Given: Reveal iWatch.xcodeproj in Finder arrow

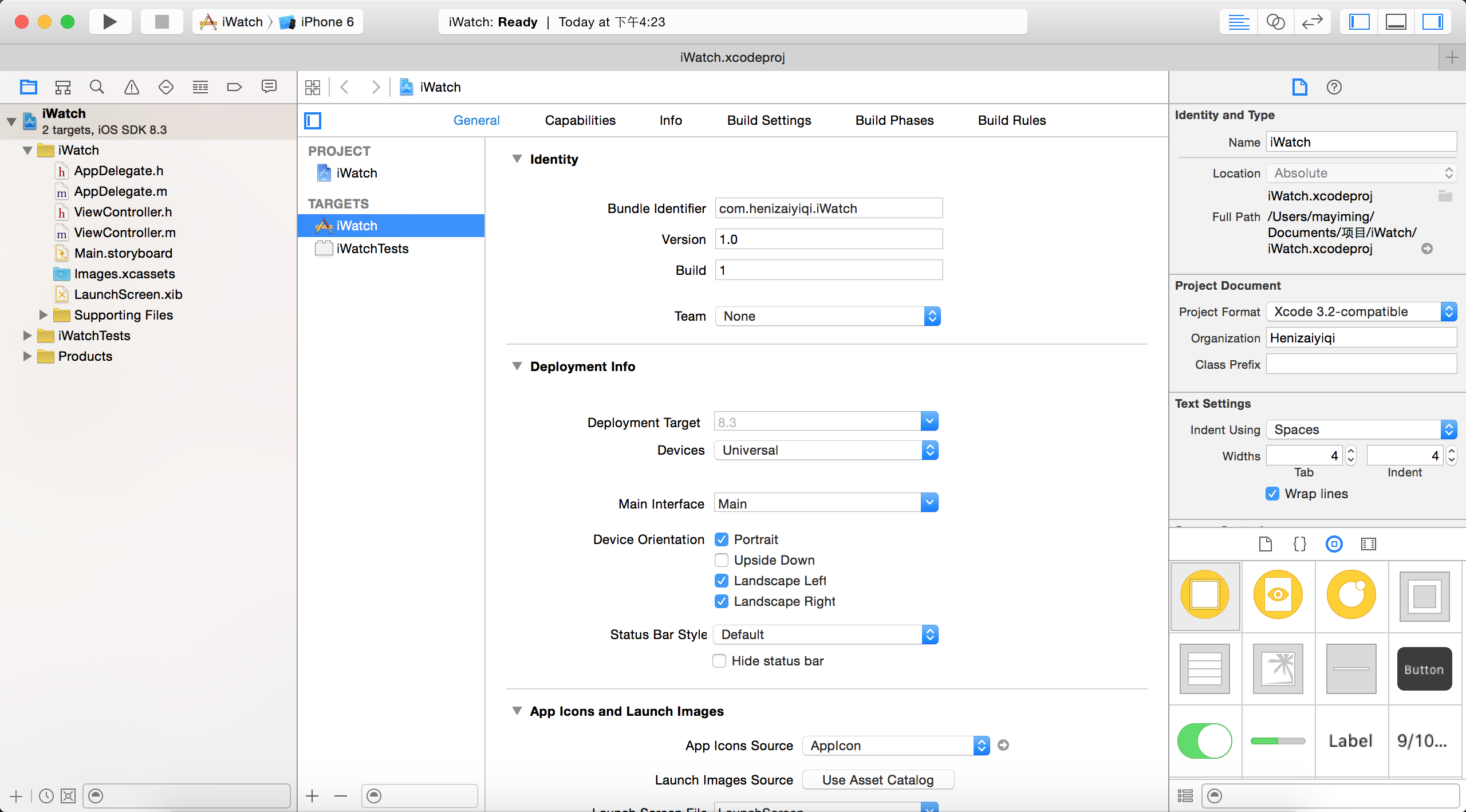Looking at the screenshot, I should pyautogui.click(x=1427, y=249).
